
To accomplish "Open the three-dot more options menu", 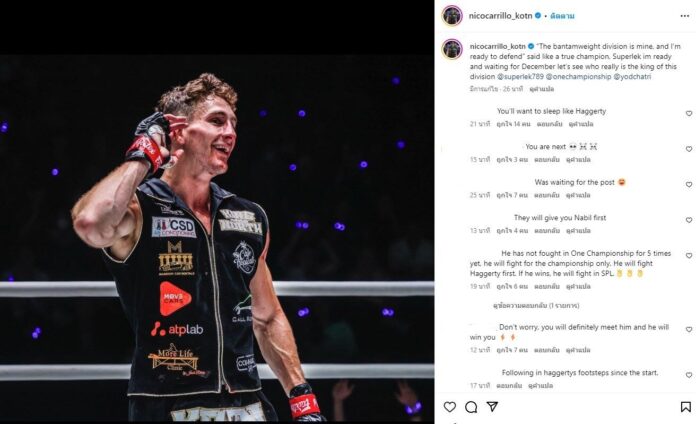I will pyautogui.click(x=684, y=16).
